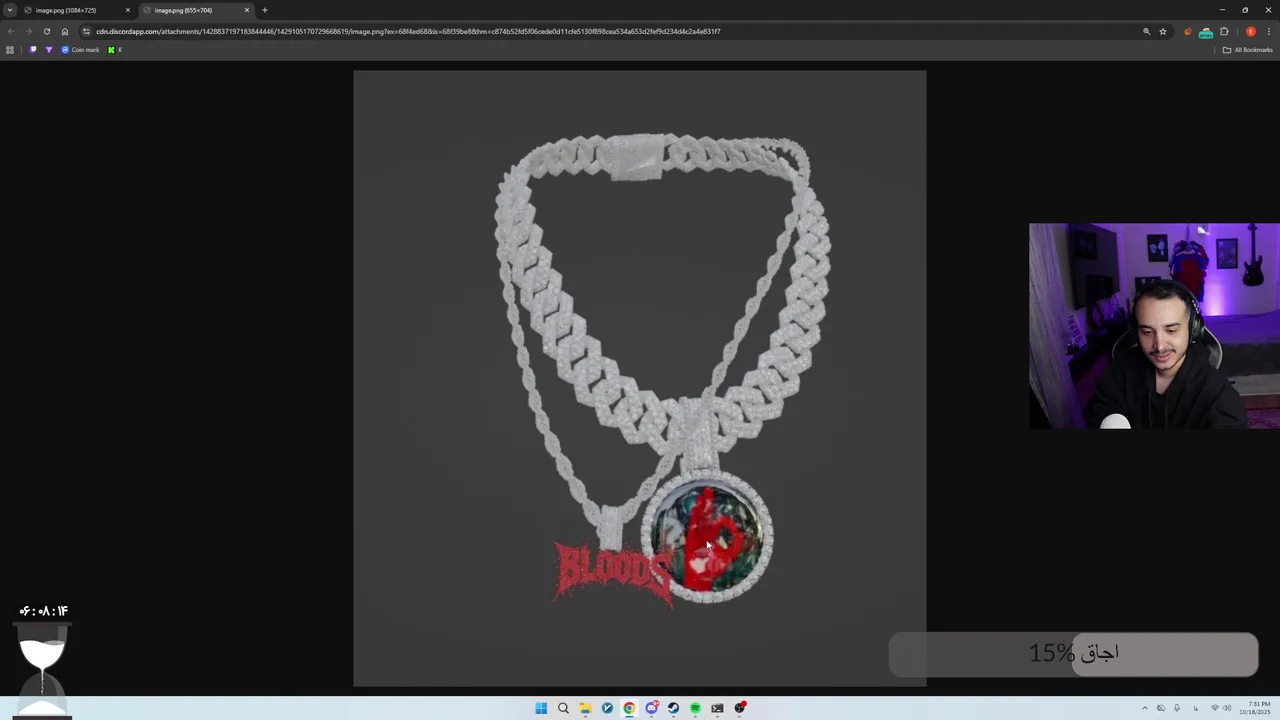Open the microphone tray icon
This screenshot has width=1280, height=720.
click(x=1177, y=708)
